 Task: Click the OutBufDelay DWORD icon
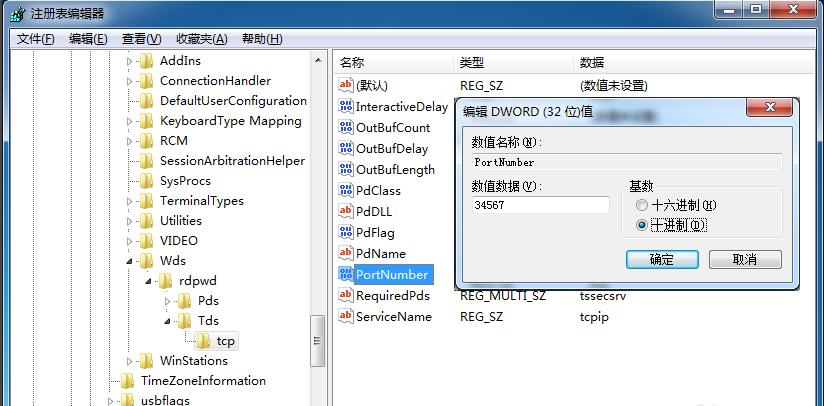(346, 148)
